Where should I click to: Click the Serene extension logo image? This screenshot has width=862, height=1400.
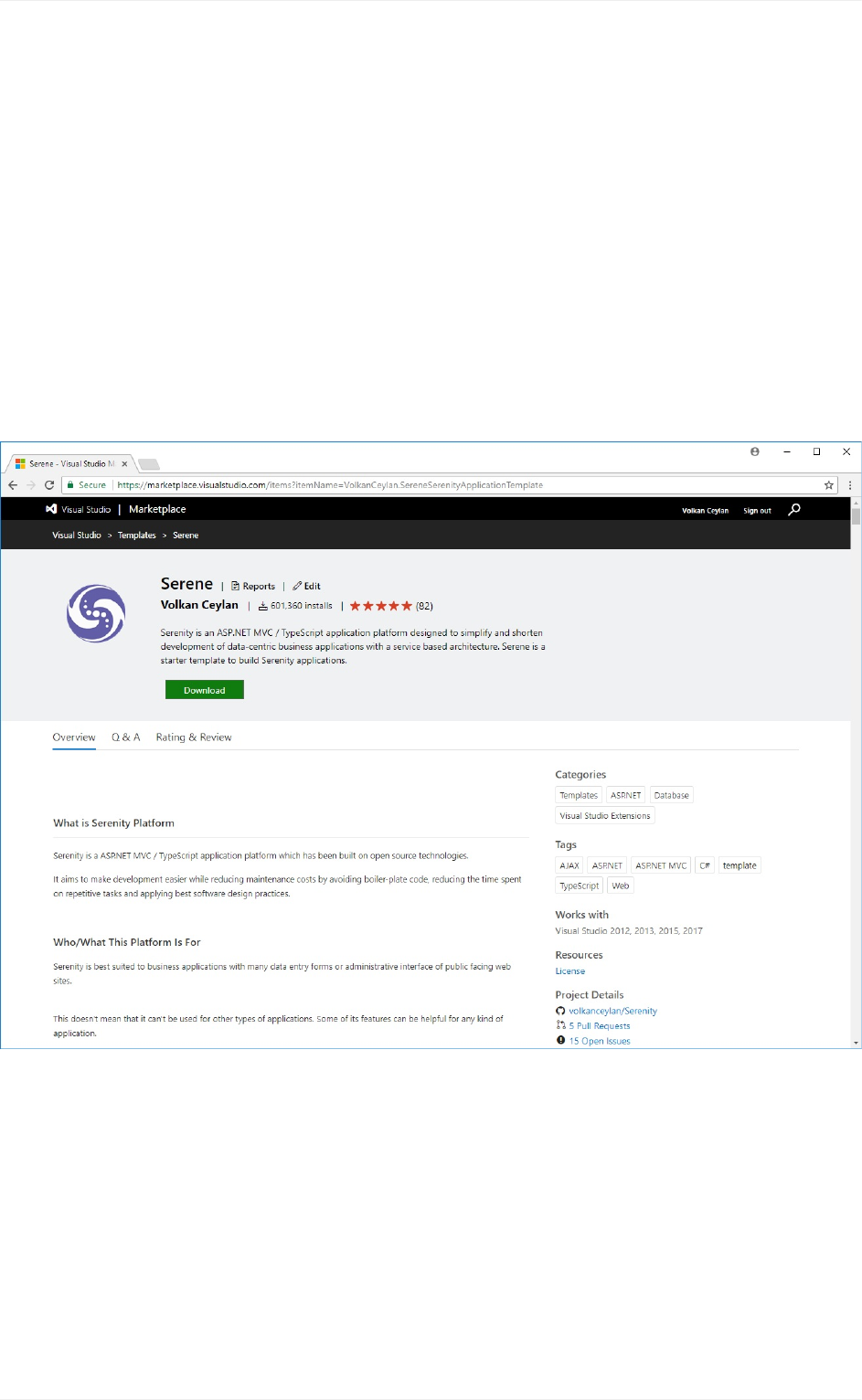pyautogui.click(x=96, y=613)
